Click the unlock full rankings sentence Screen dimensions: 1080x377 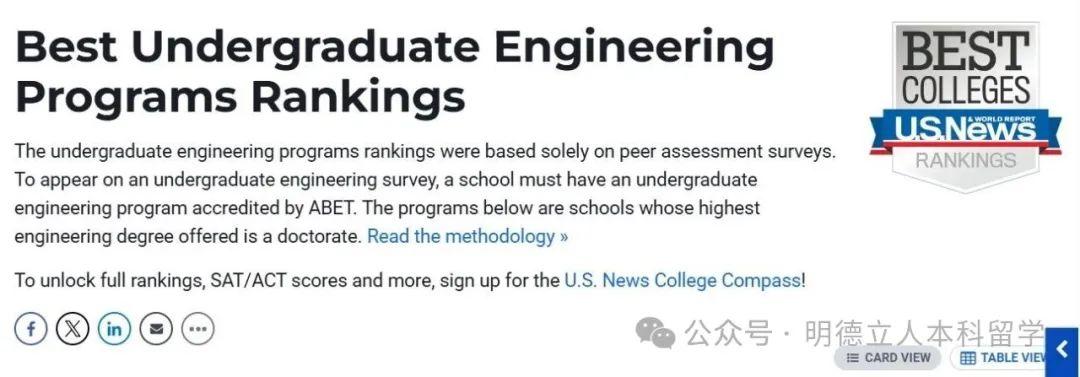coord(410,281)
